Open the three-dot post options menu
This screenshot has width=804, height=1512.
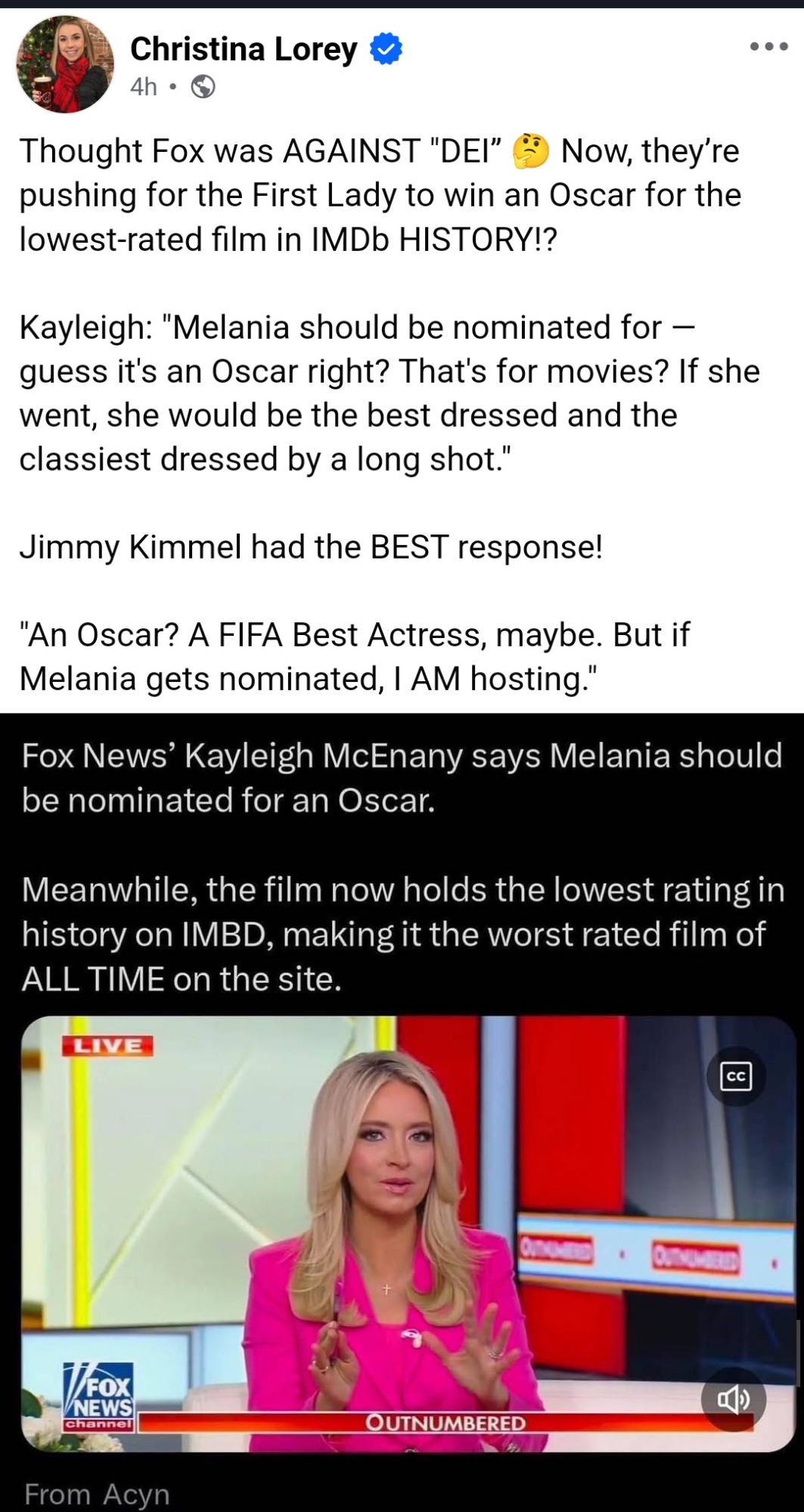click(x=768, y=47)
